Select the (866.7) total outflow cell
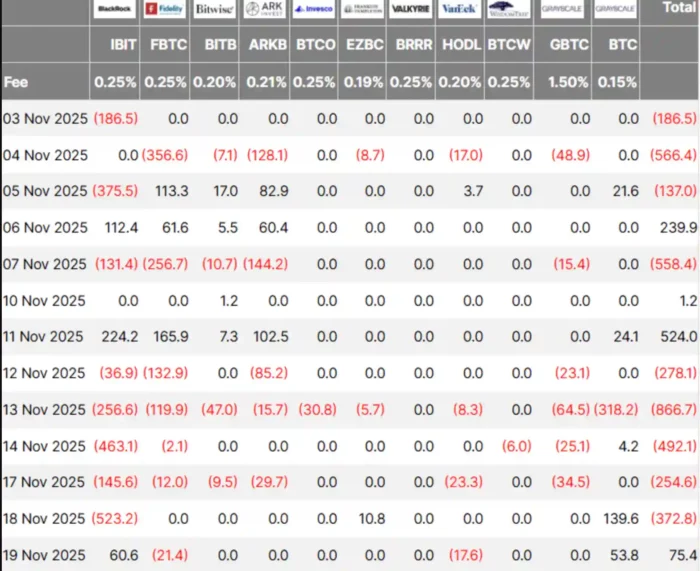This screenshot has height=571, width=700. 674,409
